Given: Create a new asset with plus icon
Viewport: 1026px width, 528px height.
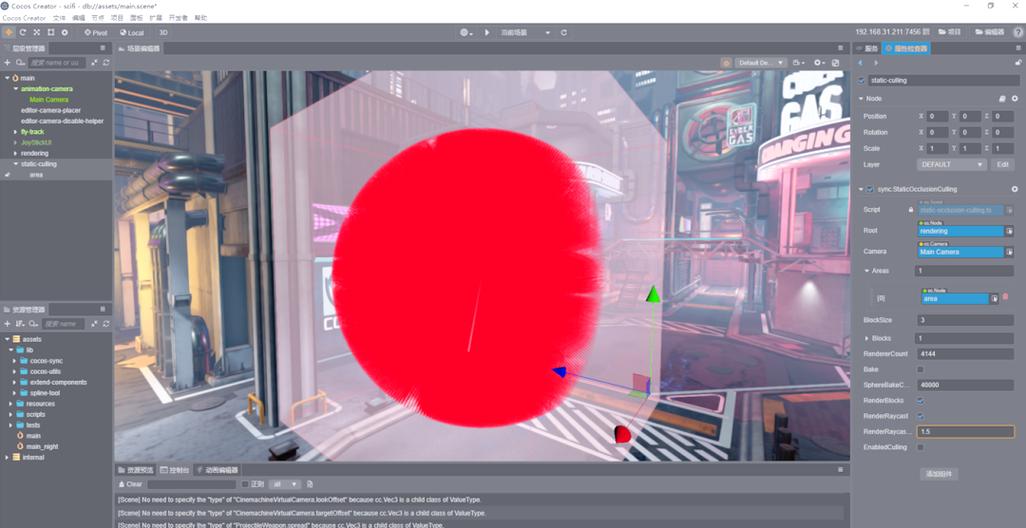Looking at the screenshot, I should pos(7,324).
